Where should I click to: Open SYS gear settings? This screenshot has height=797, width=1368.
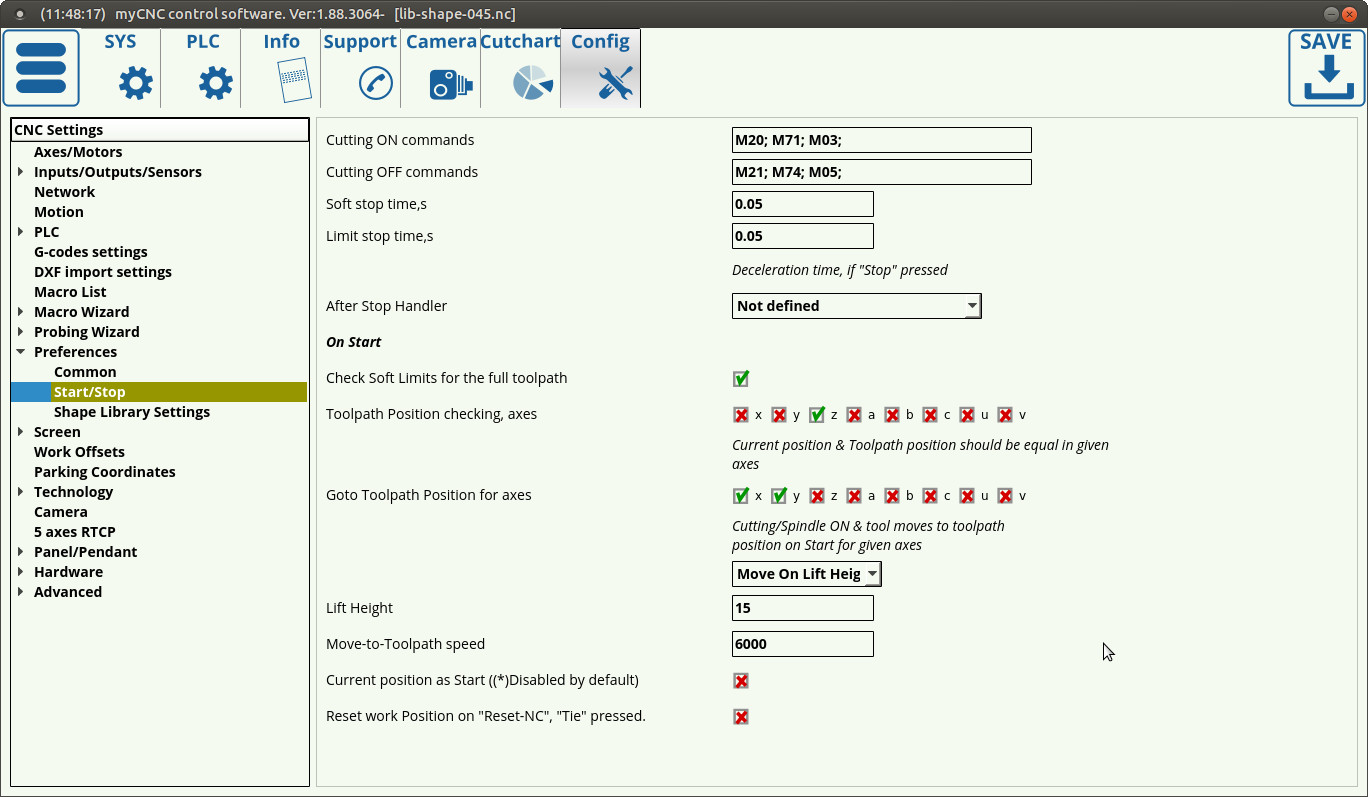136,83
